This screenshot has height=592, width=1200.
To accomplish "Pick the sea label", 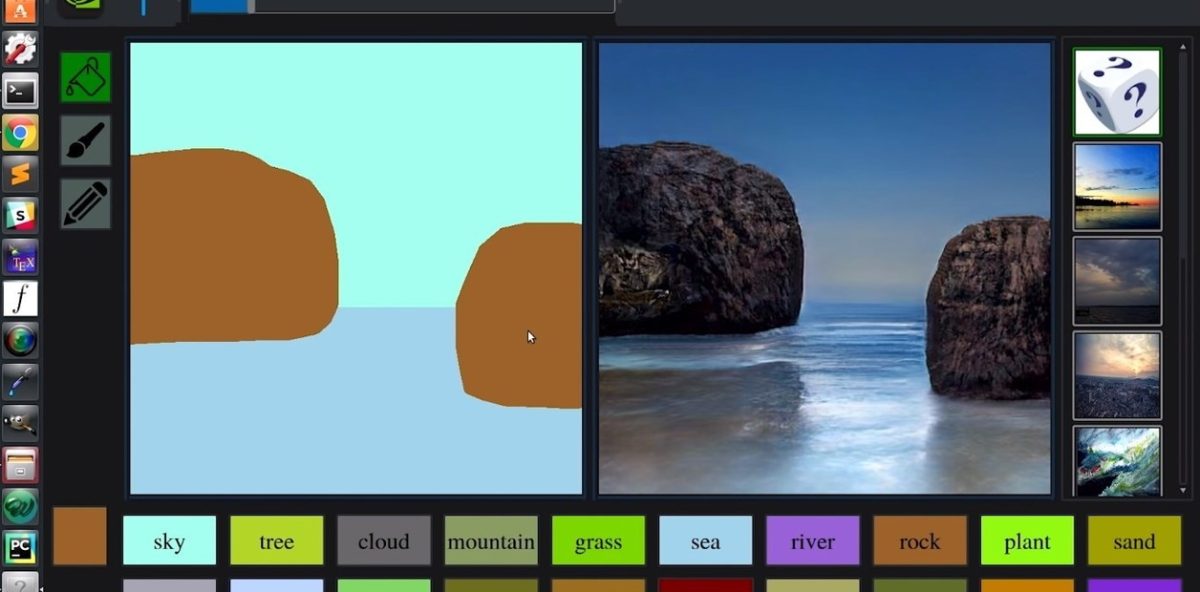I will click(x=705, y=541).
